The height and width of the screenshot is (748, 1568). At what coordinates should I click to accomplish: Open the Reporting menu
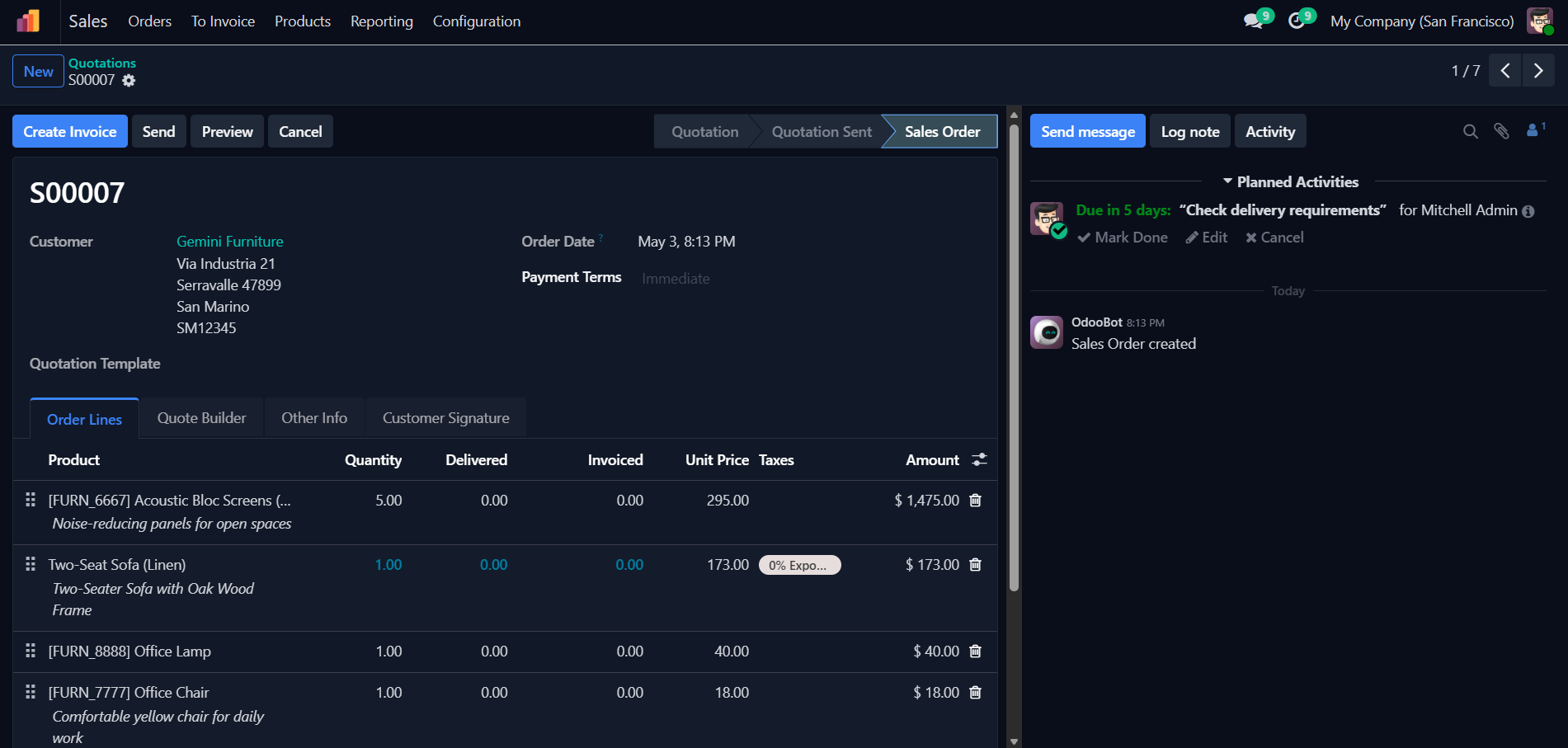point(382,21)
